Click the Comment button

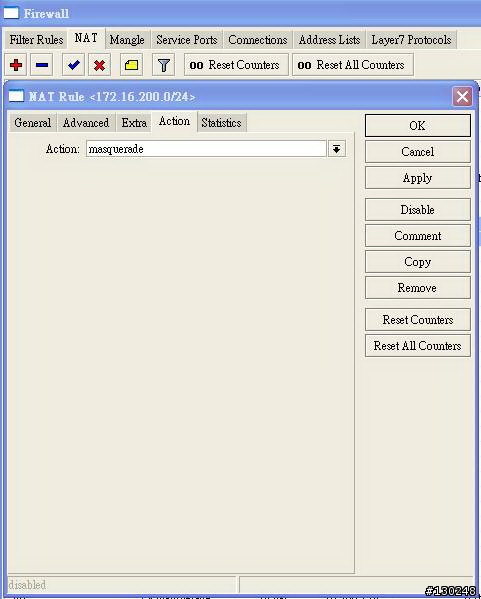click(x=418, y=236)
